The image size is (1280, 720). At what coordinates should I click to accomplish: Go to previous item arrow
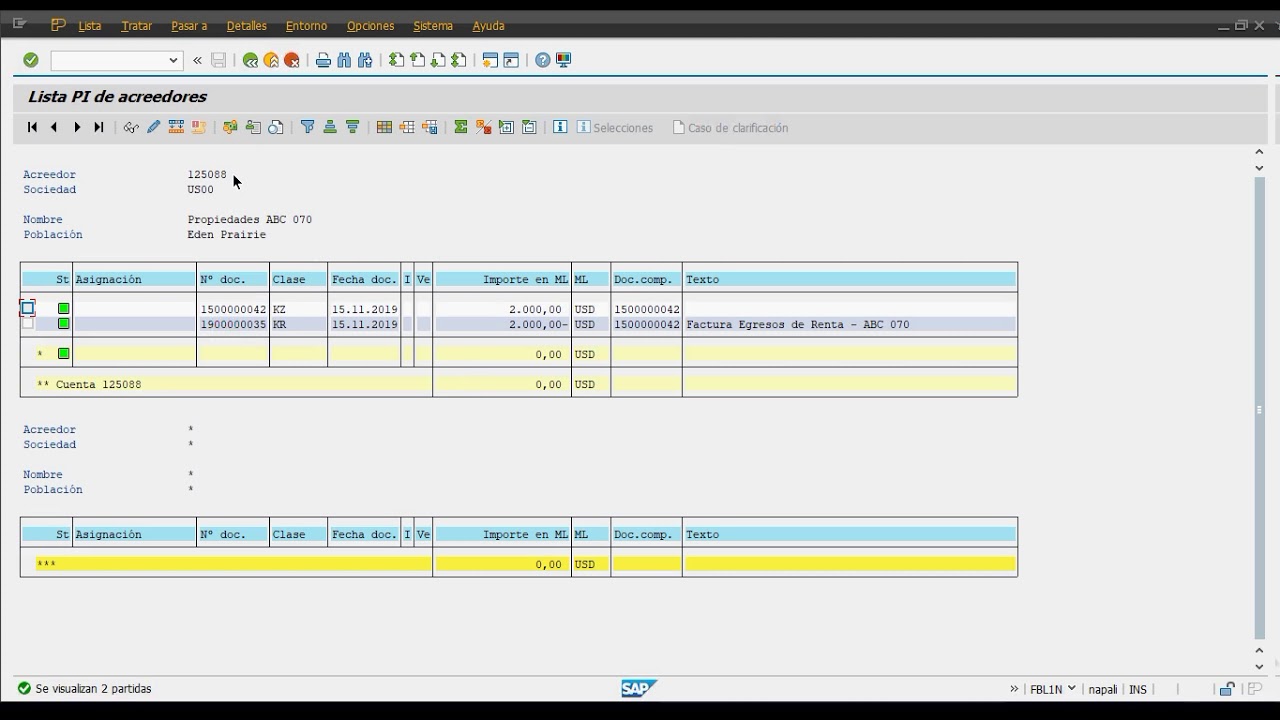click(x=54, y=127)
